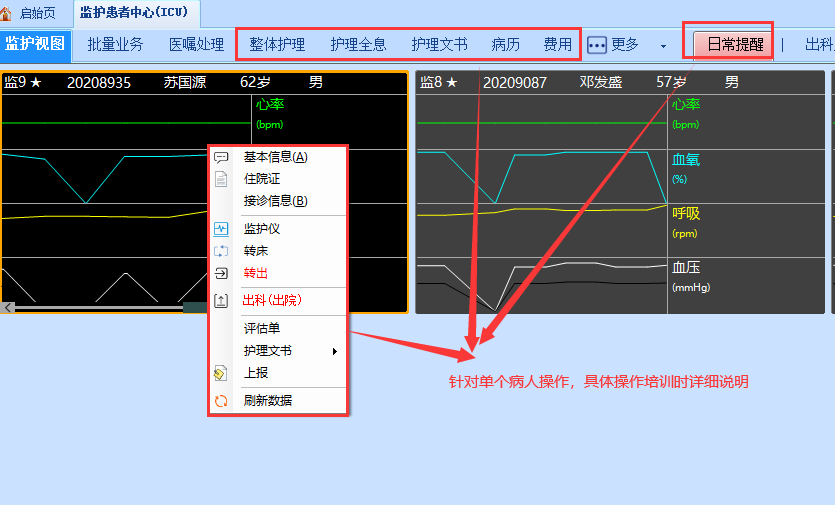Click the exit arrow icon beside 转出
The width and height of the screenshot is (835, 505).
221,273
